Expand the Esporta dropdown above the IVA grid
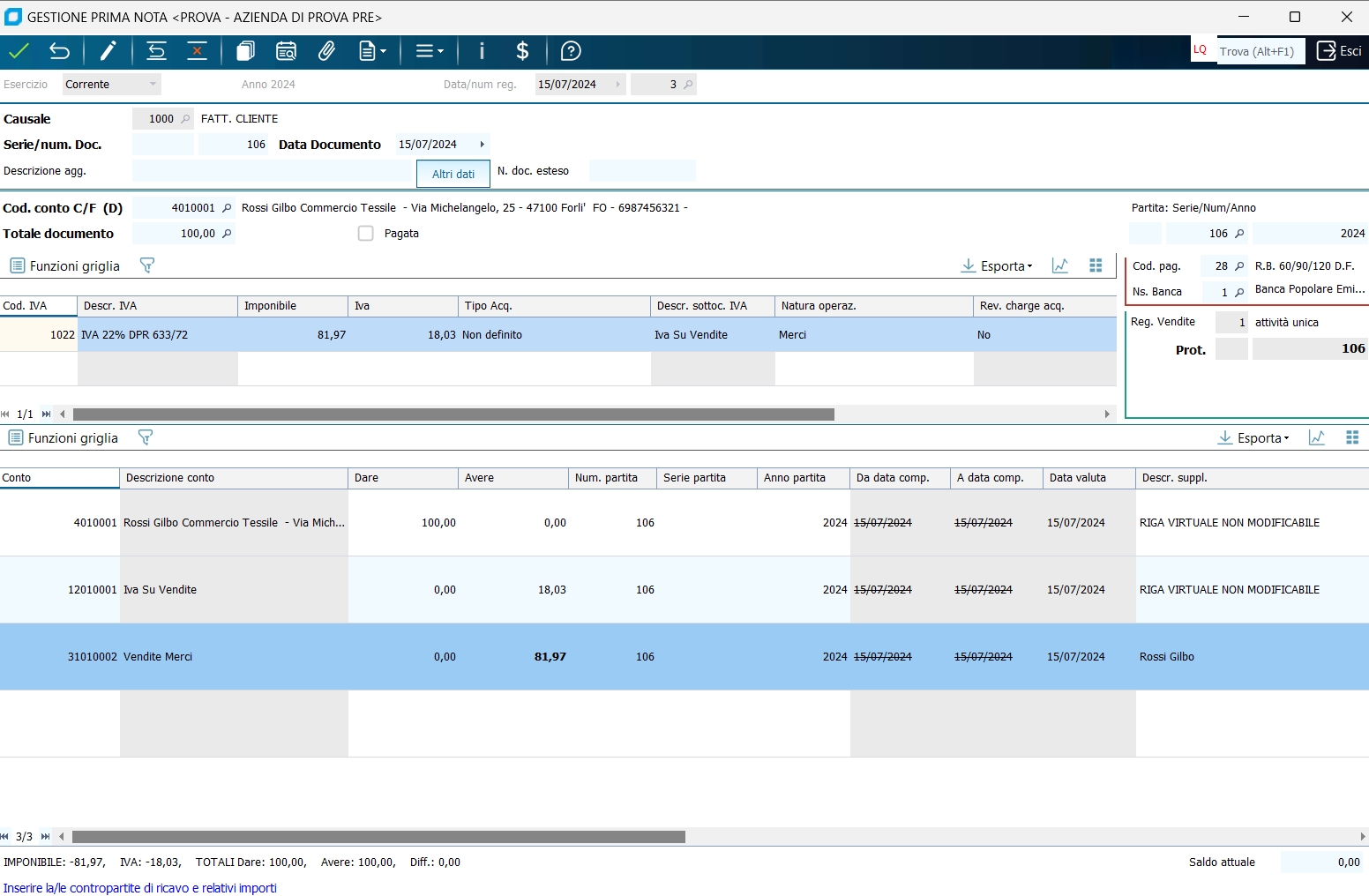Viewport: 1369px width, 896px height. [x=997, y=266]
